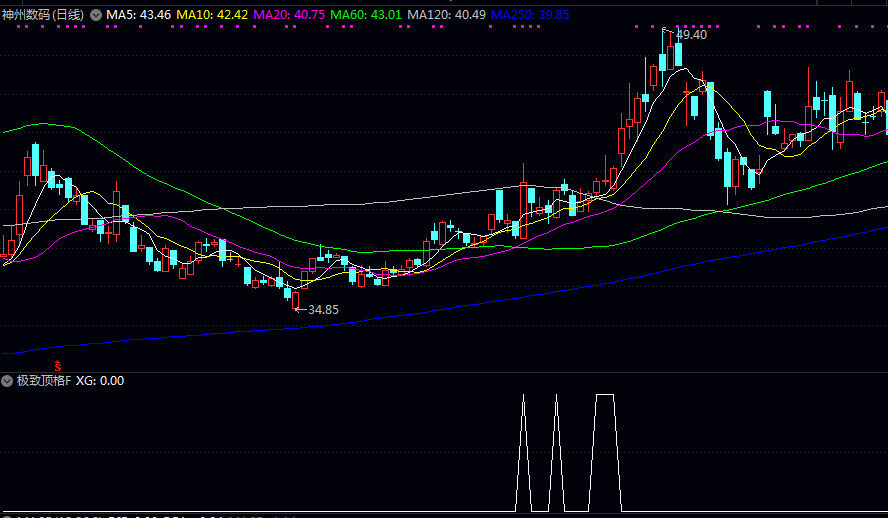This screenshot has width=888, height=518.
Task: Click the 极致顶格F indicator name
Action: [44, 381]
